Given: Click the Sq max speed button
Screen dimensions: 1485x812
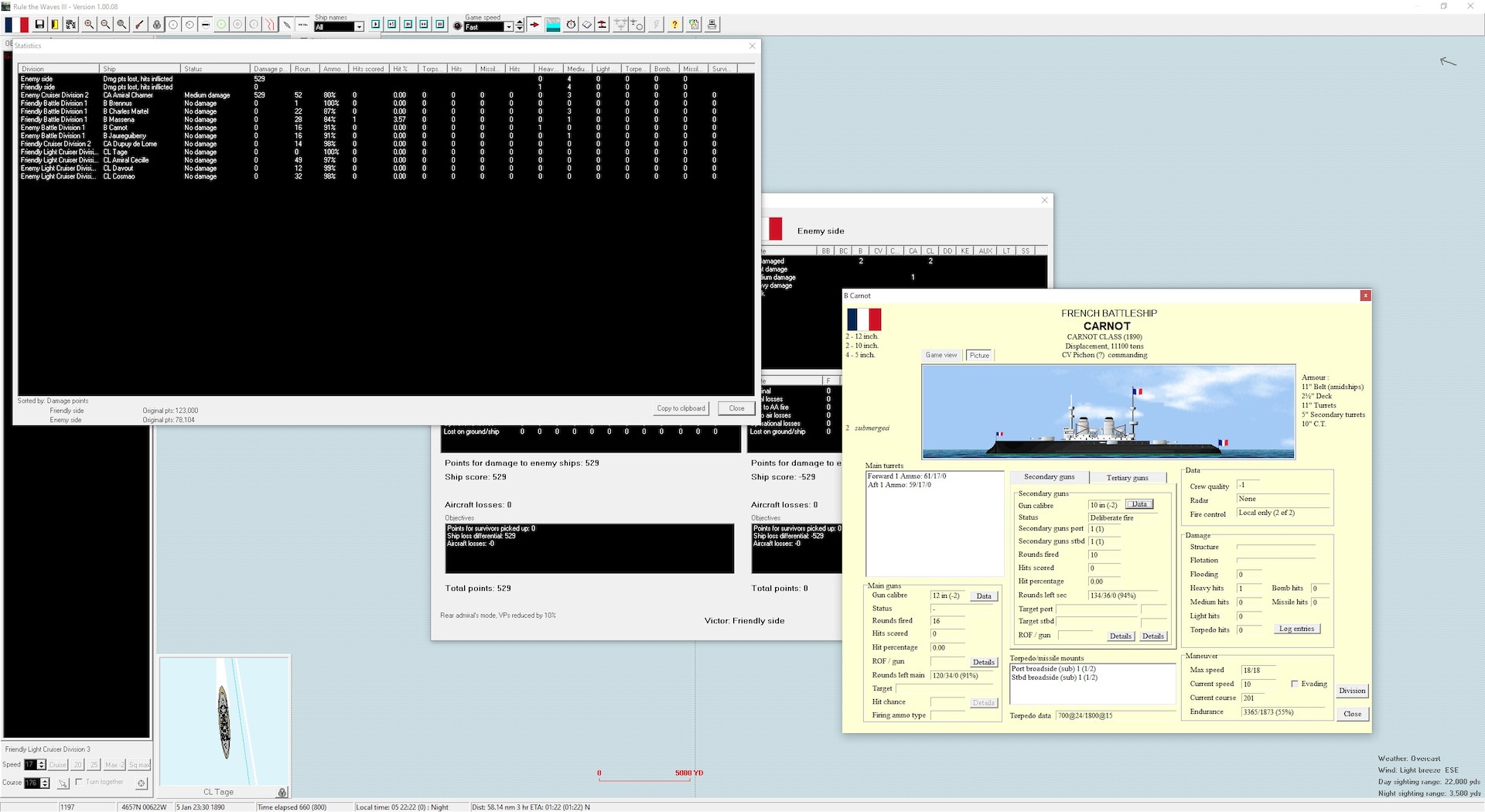Looking at the screenshot, I should (x=139, y=765).
